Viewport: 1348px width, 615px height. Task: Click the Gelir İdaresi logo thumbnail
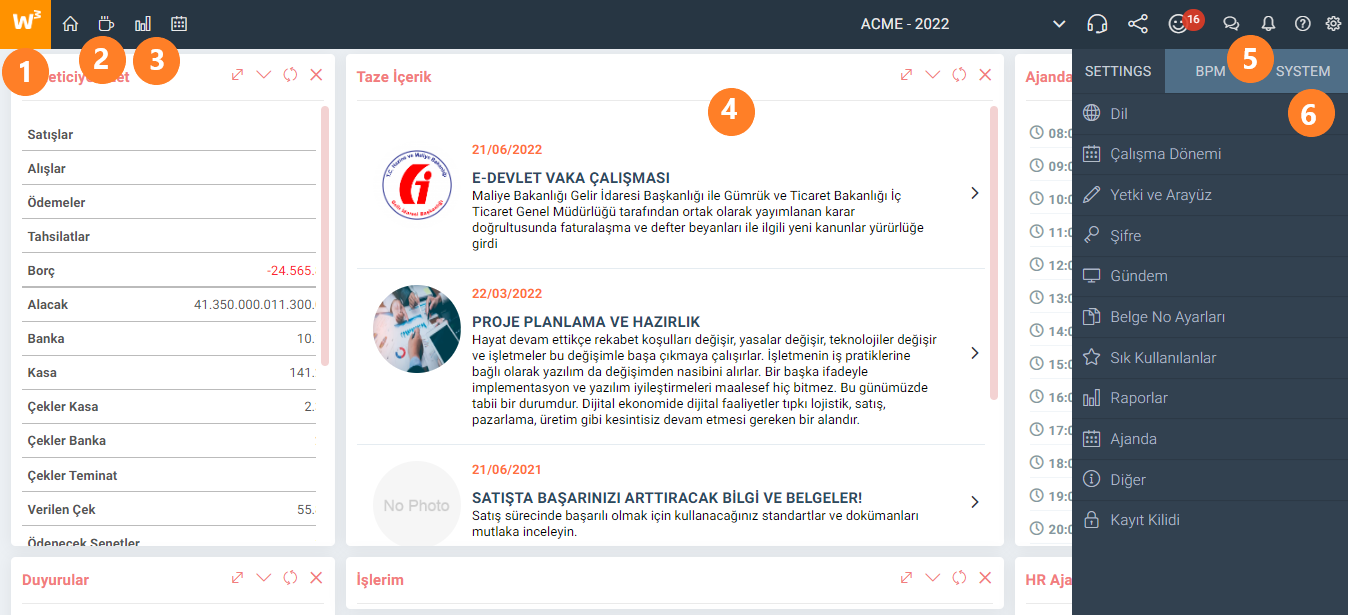pyautogui.click(x=416, y=186)
